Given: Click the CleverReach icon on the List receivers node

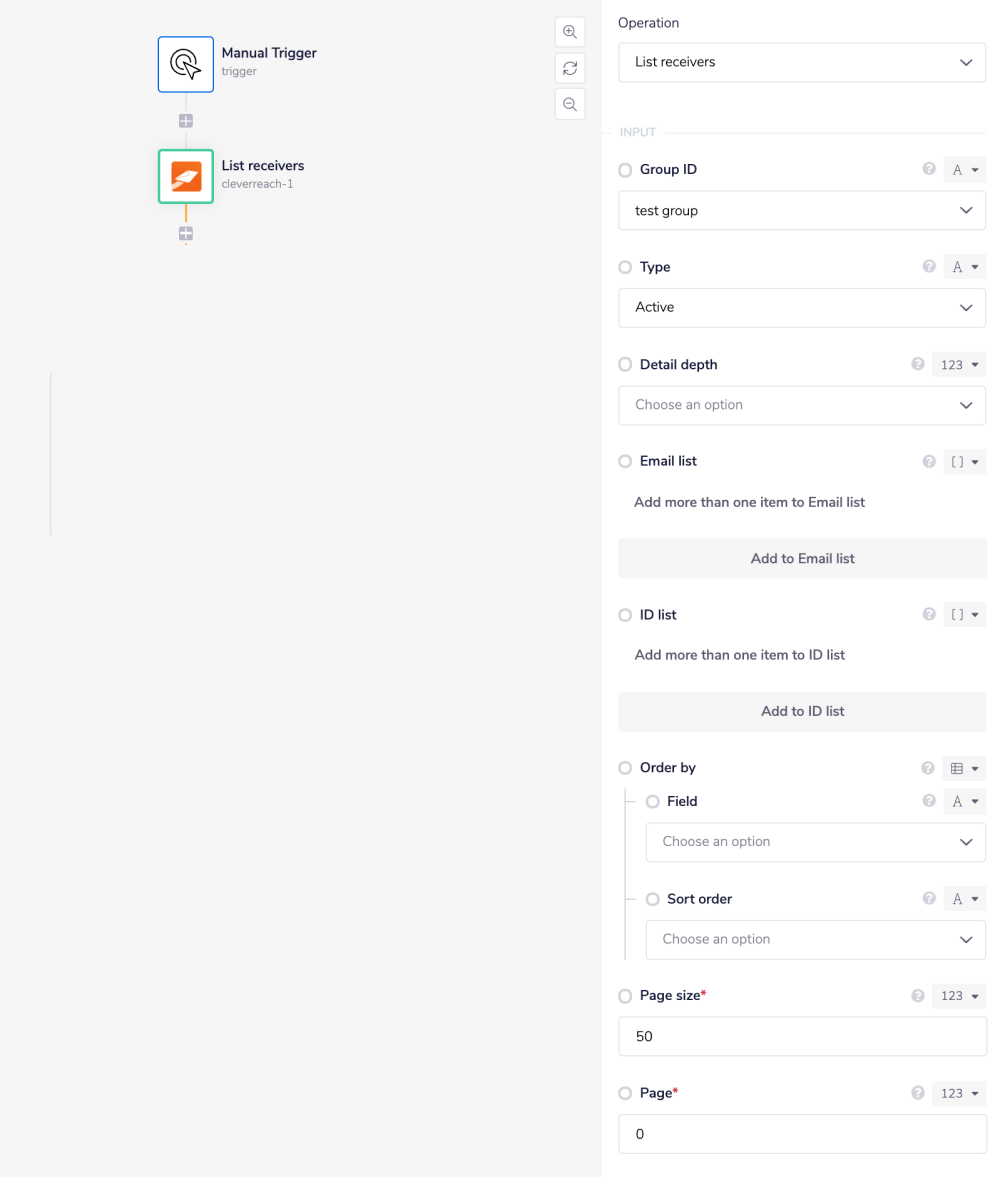Looking at the screenshot, I should click(185, 175).
